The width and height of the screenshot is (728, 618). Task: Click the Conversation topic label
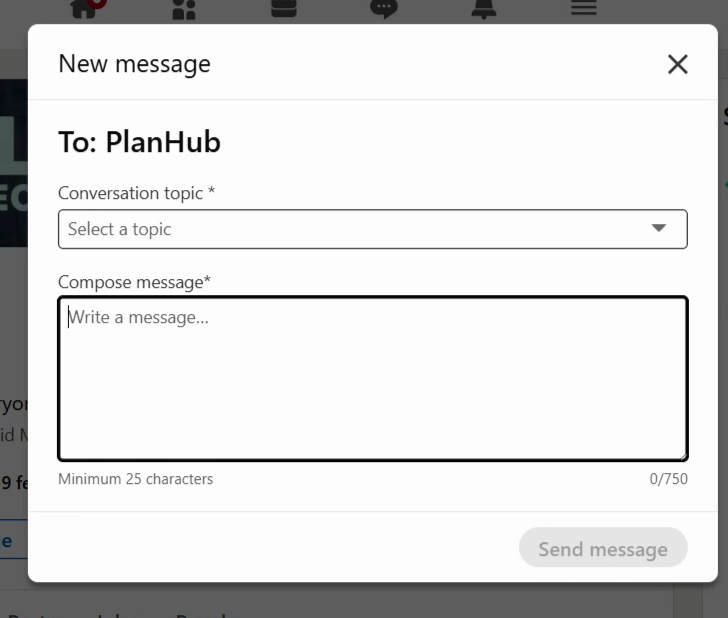click(136, 193)
